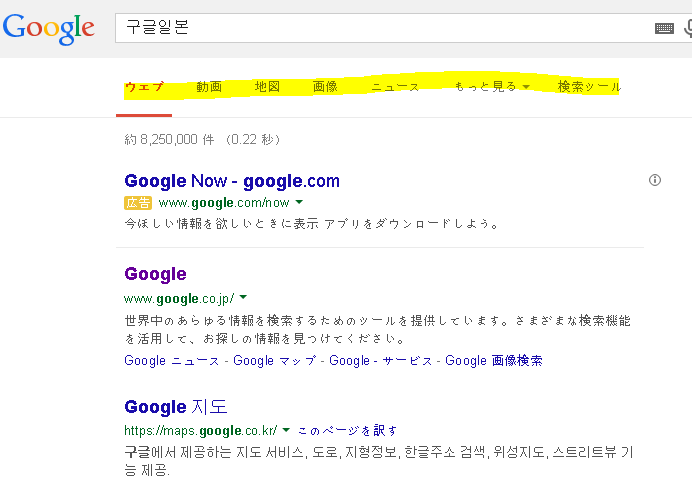
Task: Click the www.google.co.jp/ green URL
Action: [x=179, y=299]
